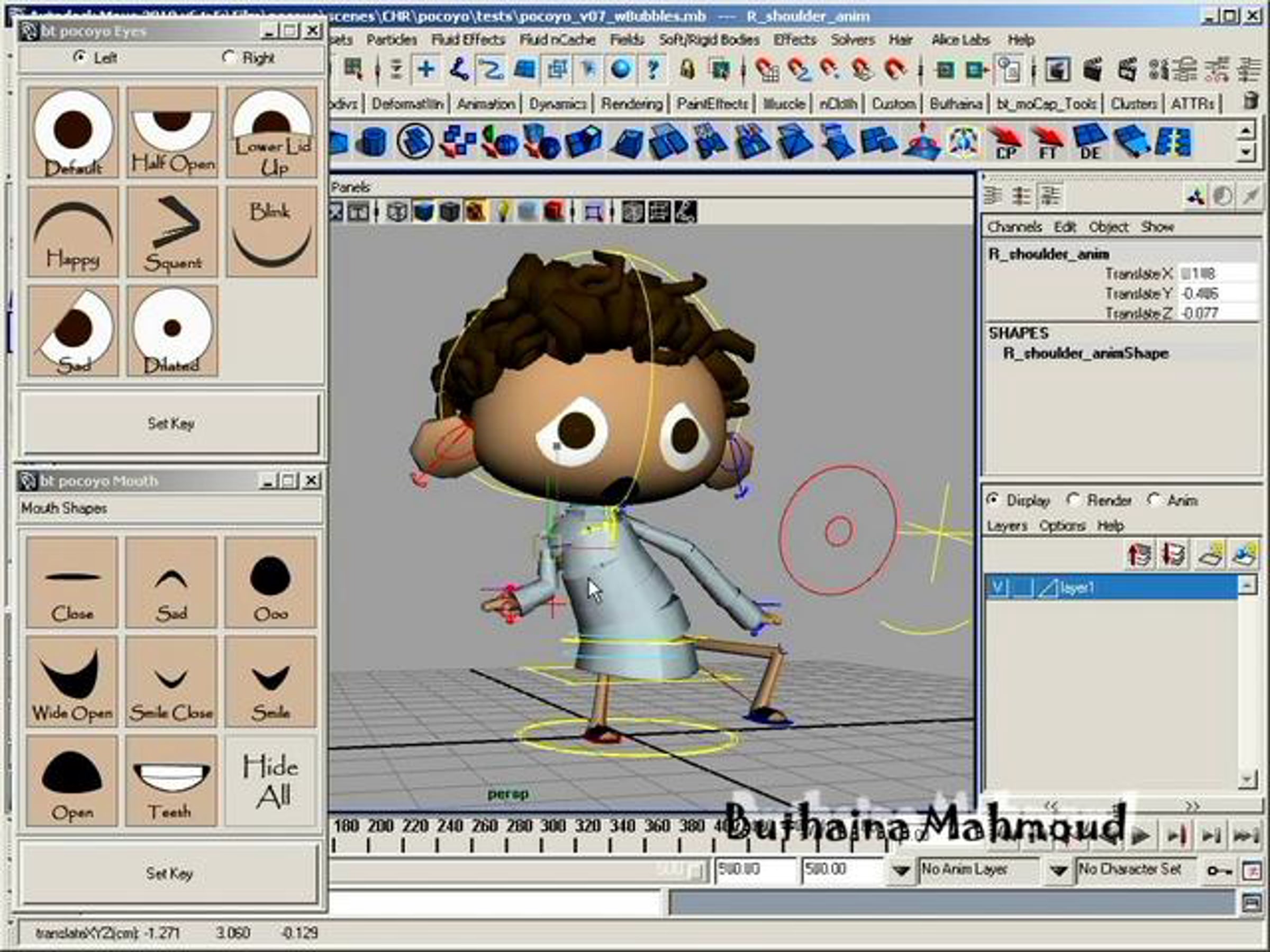Viewport: 1270px width, 952px height.
Task: Select the layer1 row in layer editor
Action: click(x=1111, y=587)
